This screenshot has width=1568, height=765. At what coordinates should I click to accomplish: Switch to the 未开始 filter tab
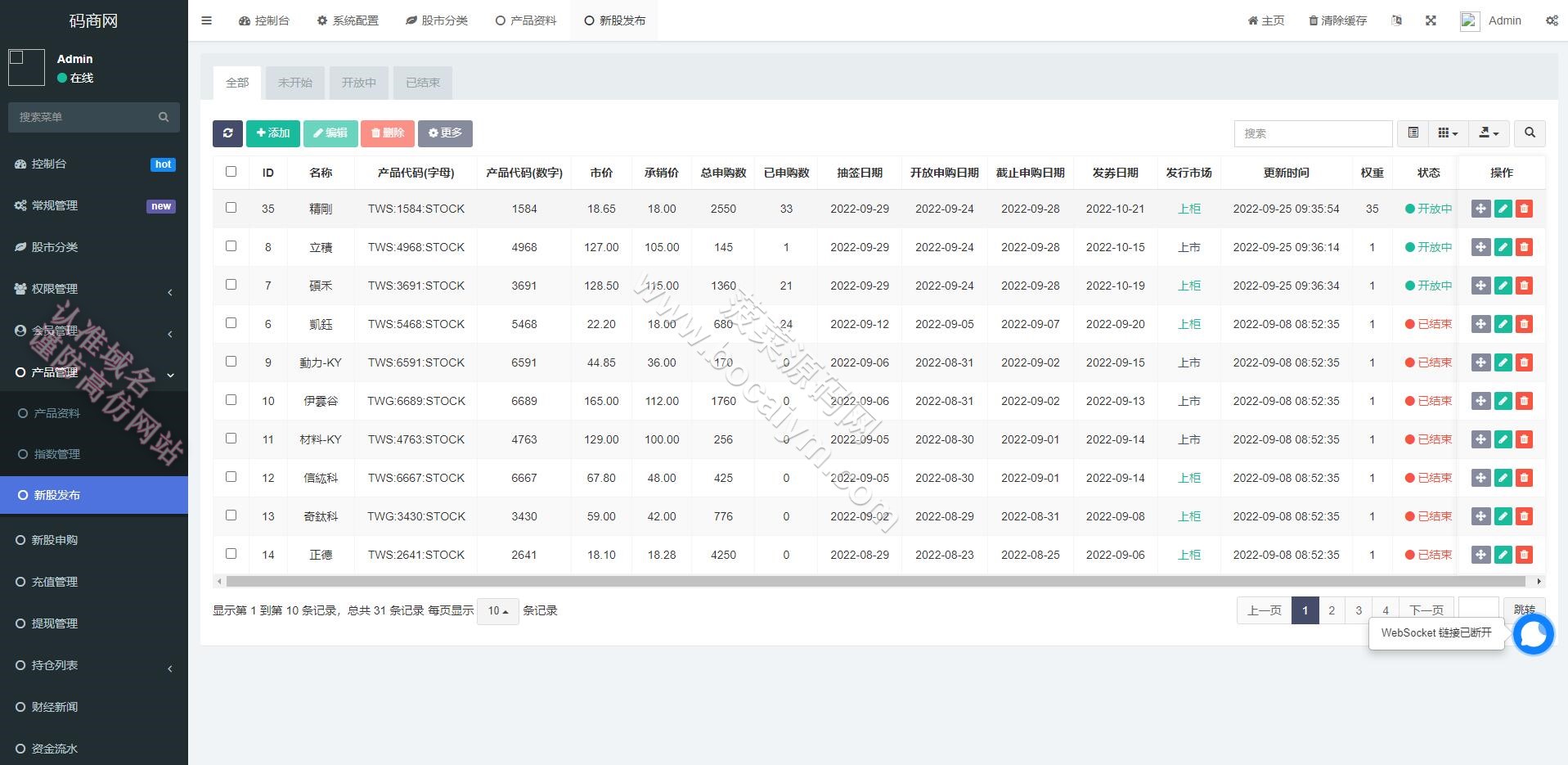pyautogui.click(x=294, y=83)
